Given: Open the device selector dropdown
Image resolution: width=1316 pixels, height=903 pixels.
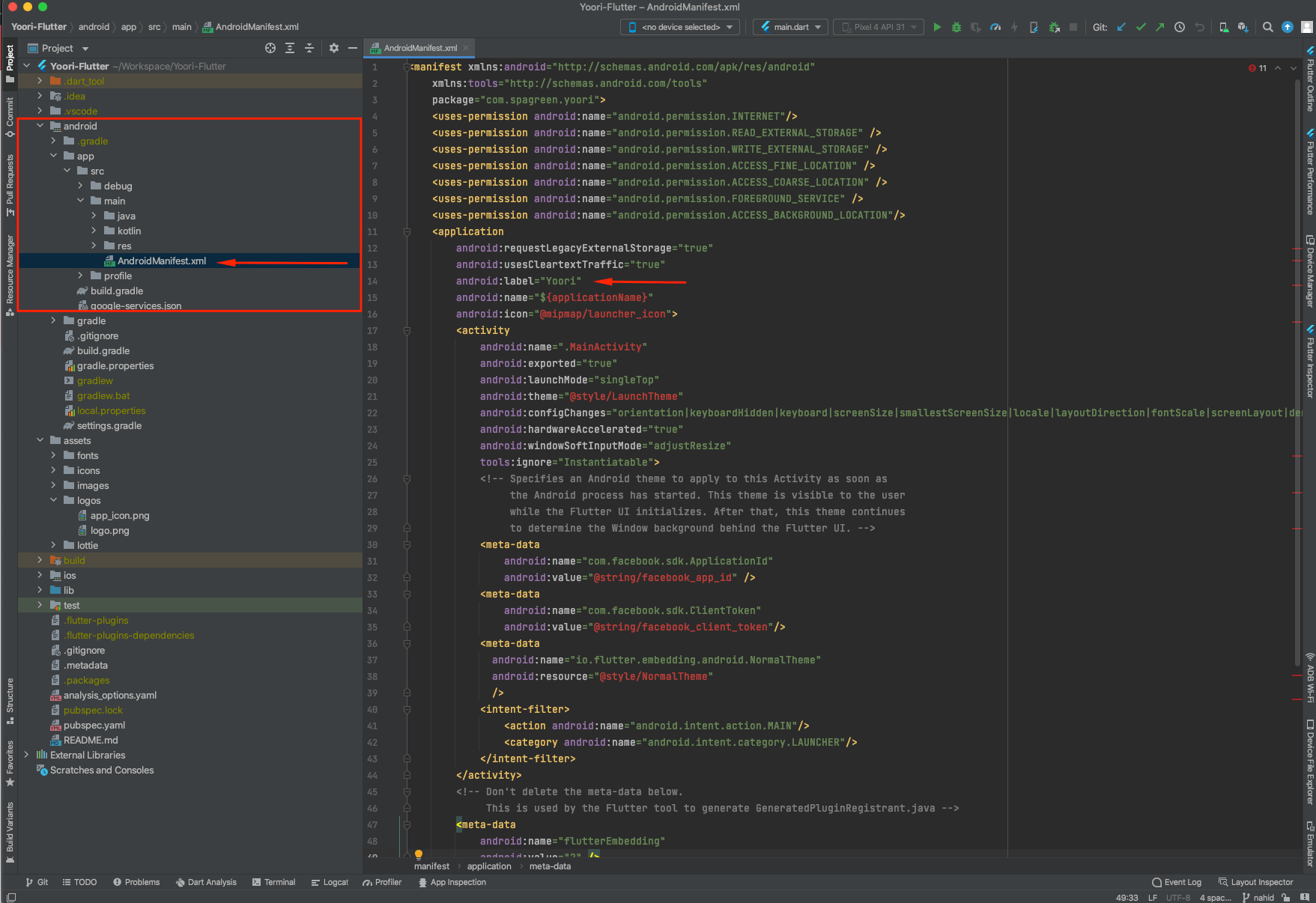Looking at the screenshot, I should pyautogui.click(x=680, y=27).
